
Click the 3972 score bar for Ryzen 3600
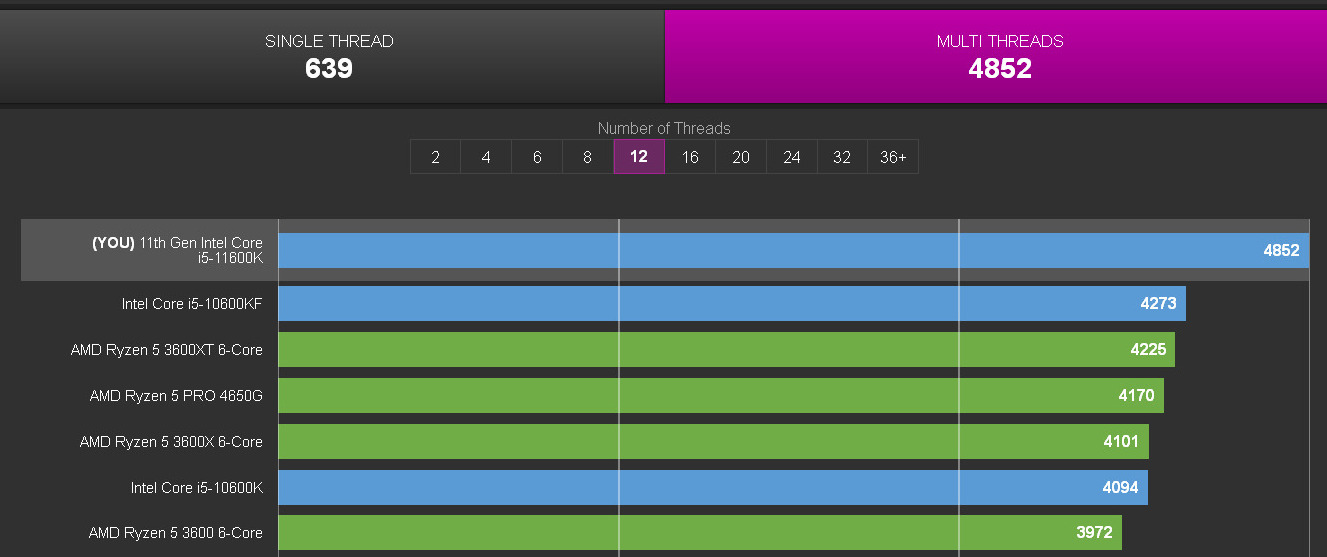pyautogui.click(x=700, y=533)
